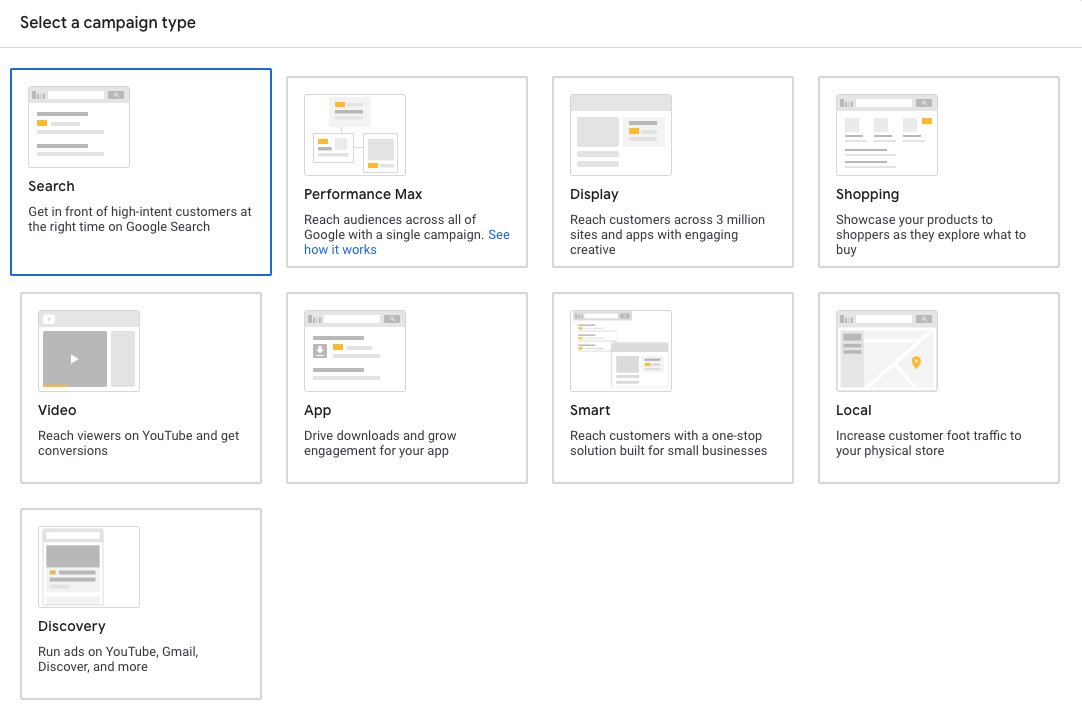The image size is (1082, 724).
Task: Select the Shopping campaign card
Action: (x=938, y=170)
